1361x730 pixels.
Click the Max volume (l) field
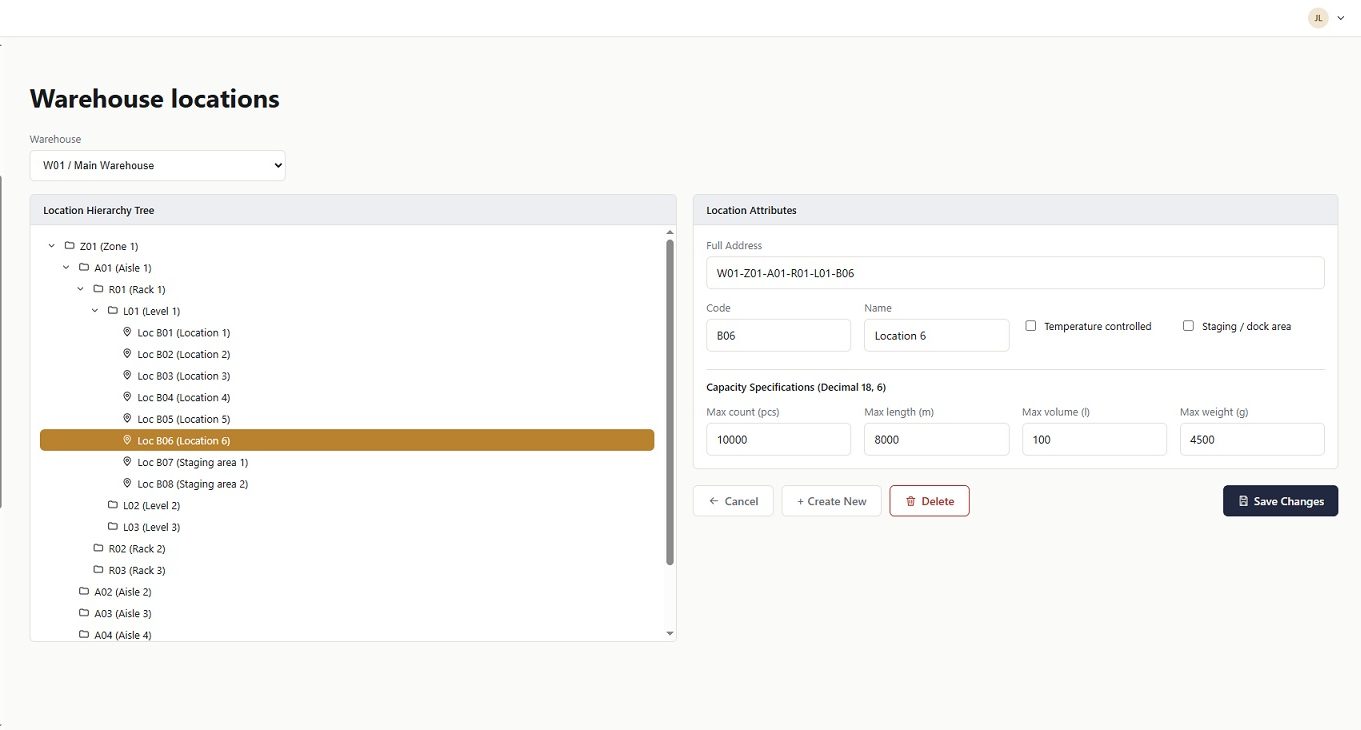(x=1094, y=440)
